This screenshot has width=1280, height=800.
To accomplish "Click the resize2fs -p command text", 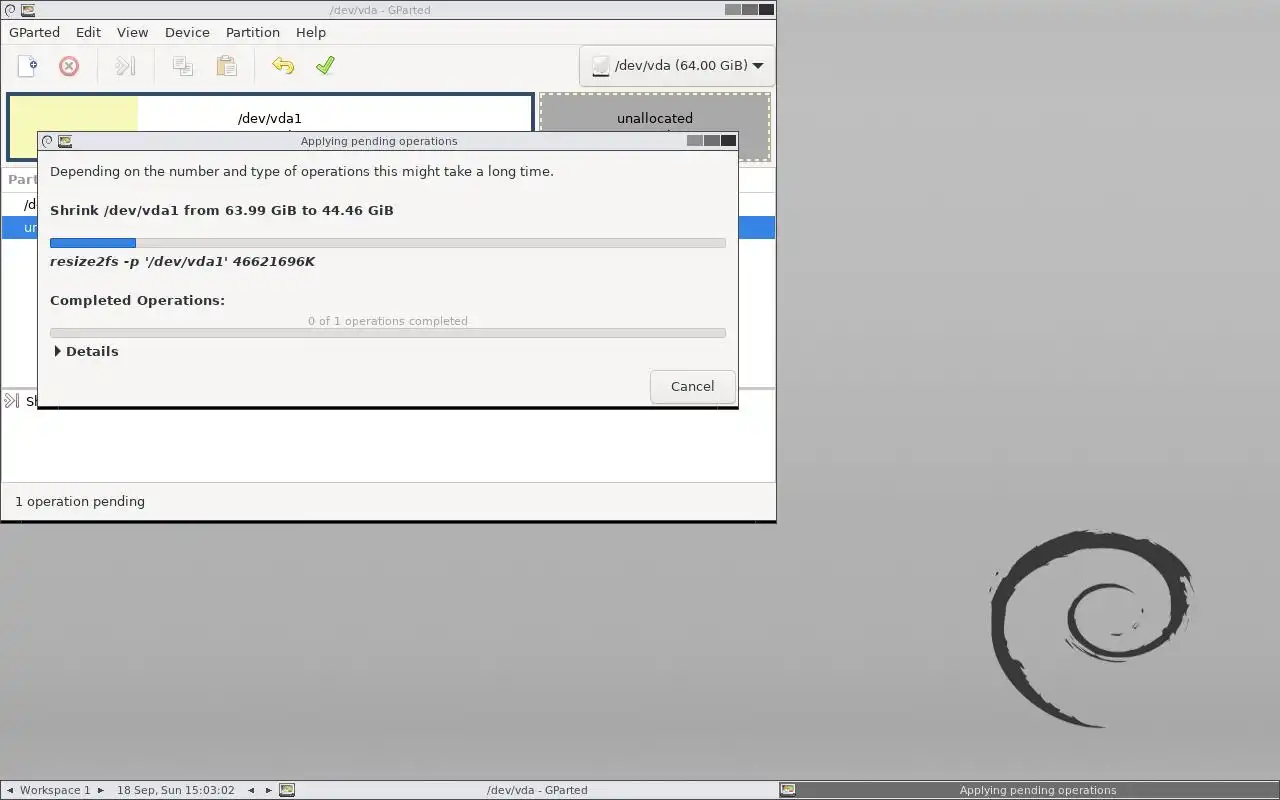I will 182,261.
